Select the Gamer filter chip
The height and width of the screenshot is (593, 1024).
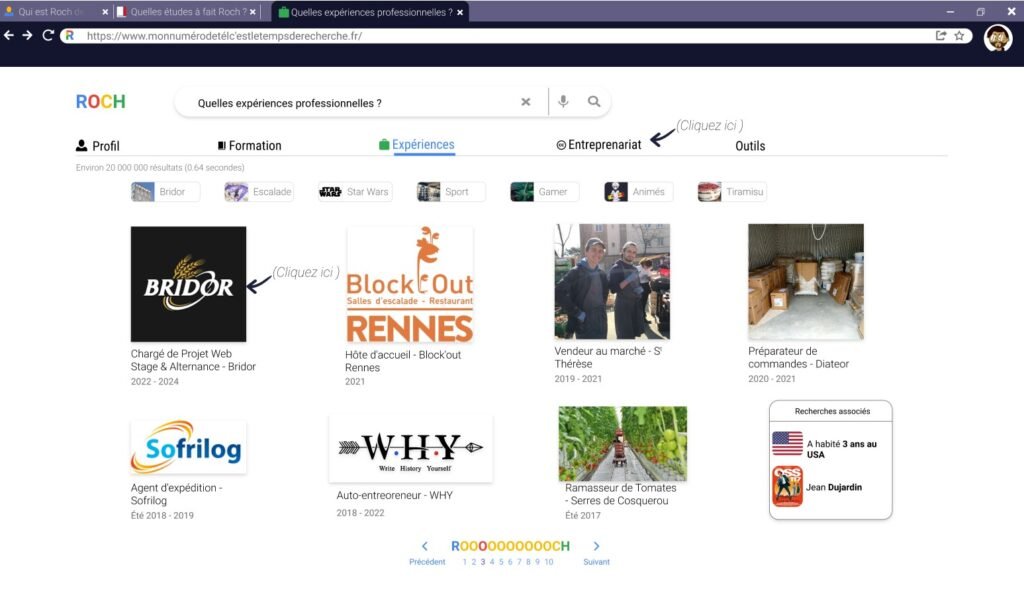pyautogui.click(x=545, y=192)
